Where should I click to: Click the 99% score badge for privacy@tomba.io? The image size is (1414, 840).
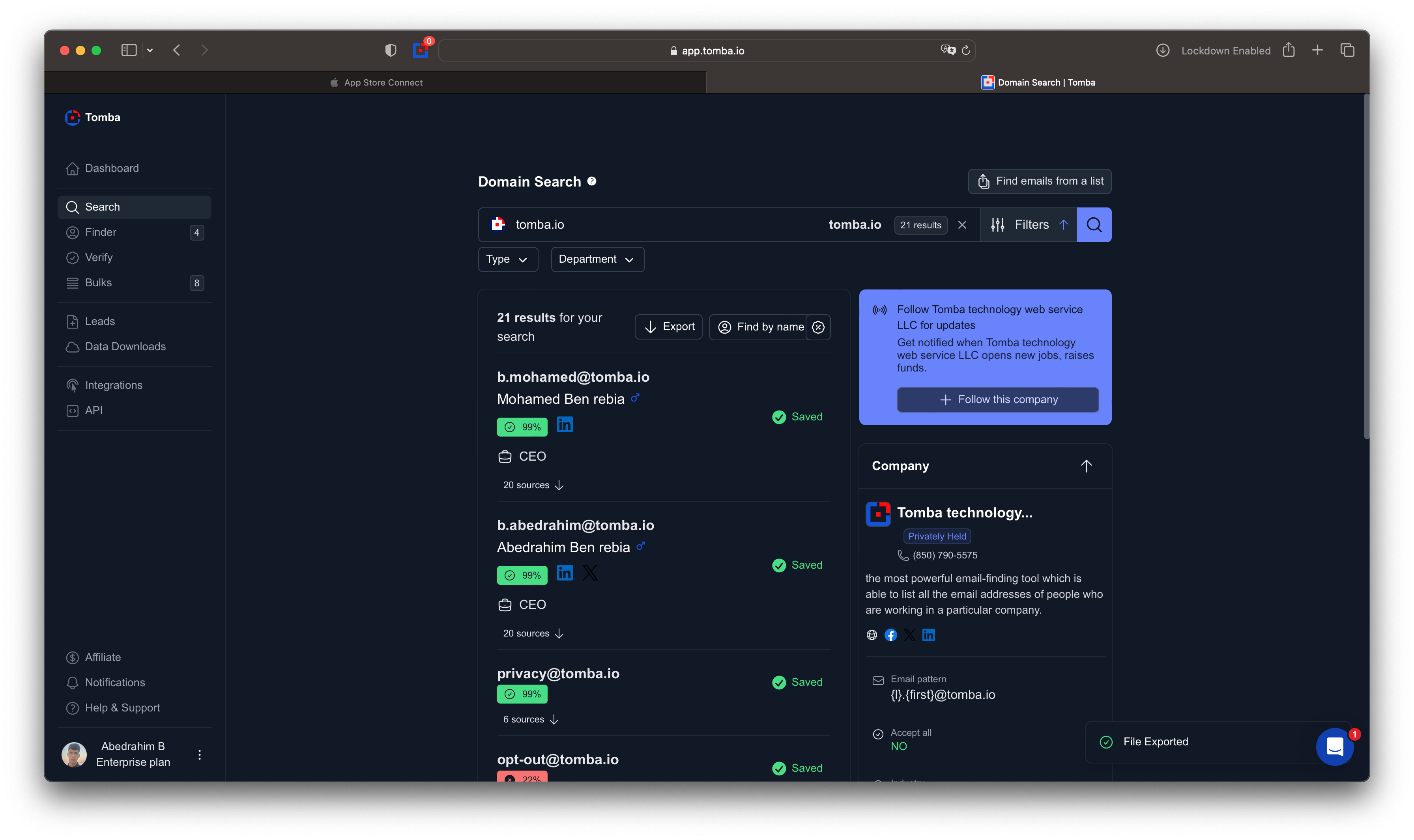pyautogui.click(x=522, y=694)
